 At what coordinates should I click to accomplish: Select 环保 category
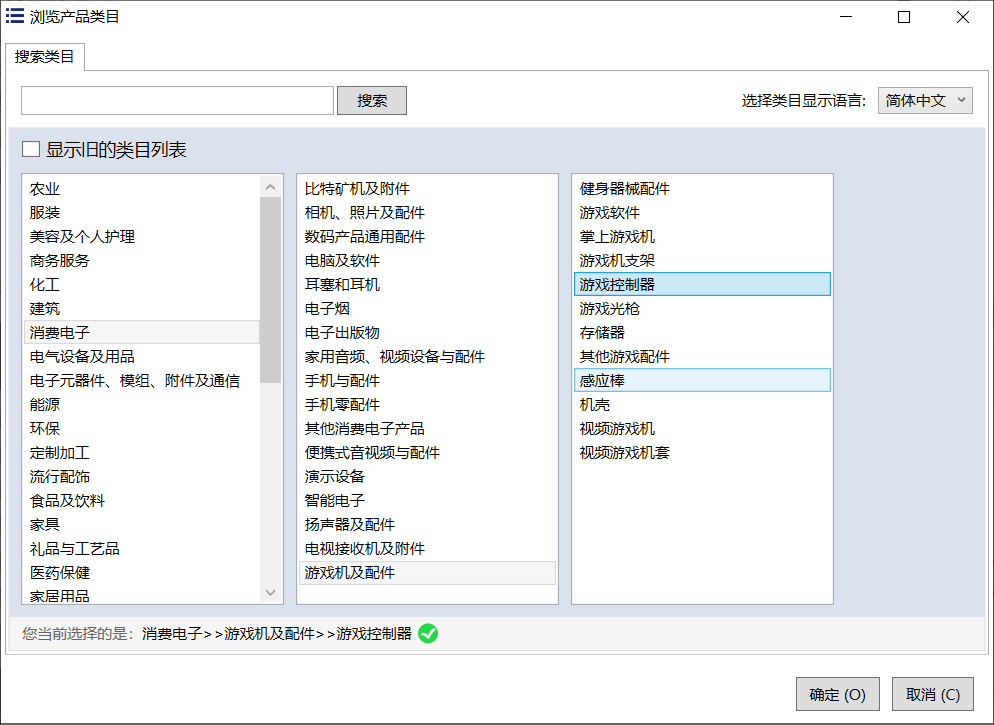pyautogui.click(x=141, y=429)
